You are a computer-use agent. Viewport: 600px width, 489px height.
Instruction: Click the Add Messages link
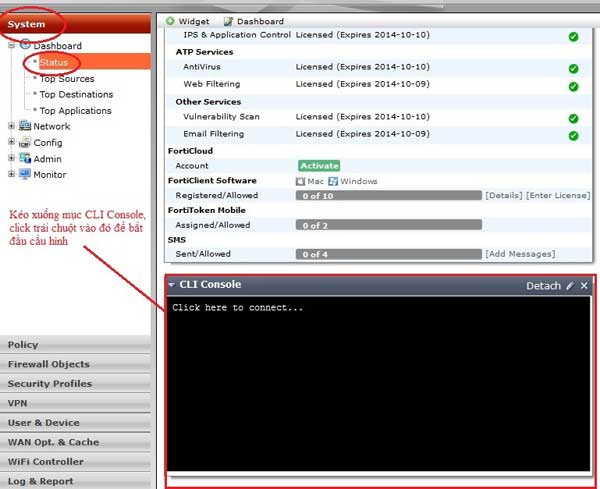pyautogui.click(x=520, y=254)
